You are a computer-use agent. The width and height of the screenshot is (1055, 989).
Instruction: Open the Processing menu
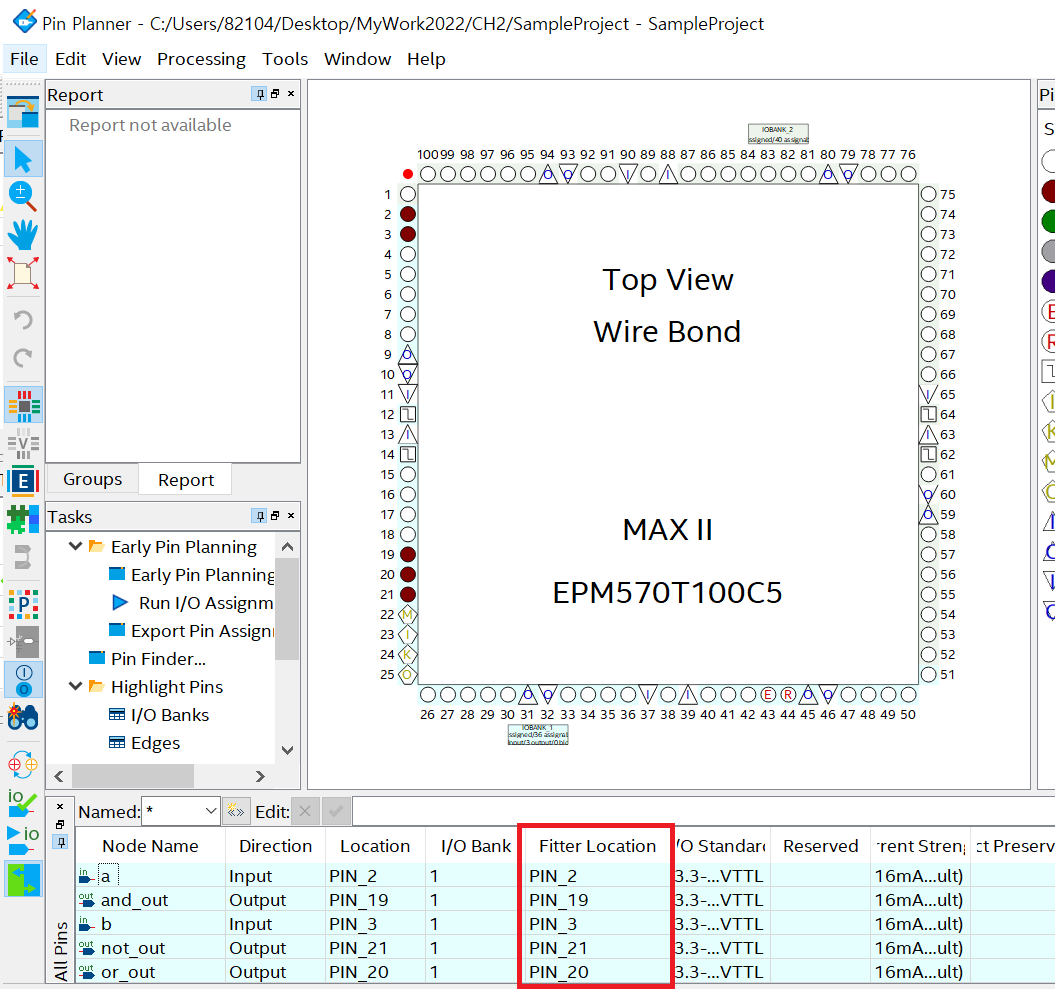201,59
